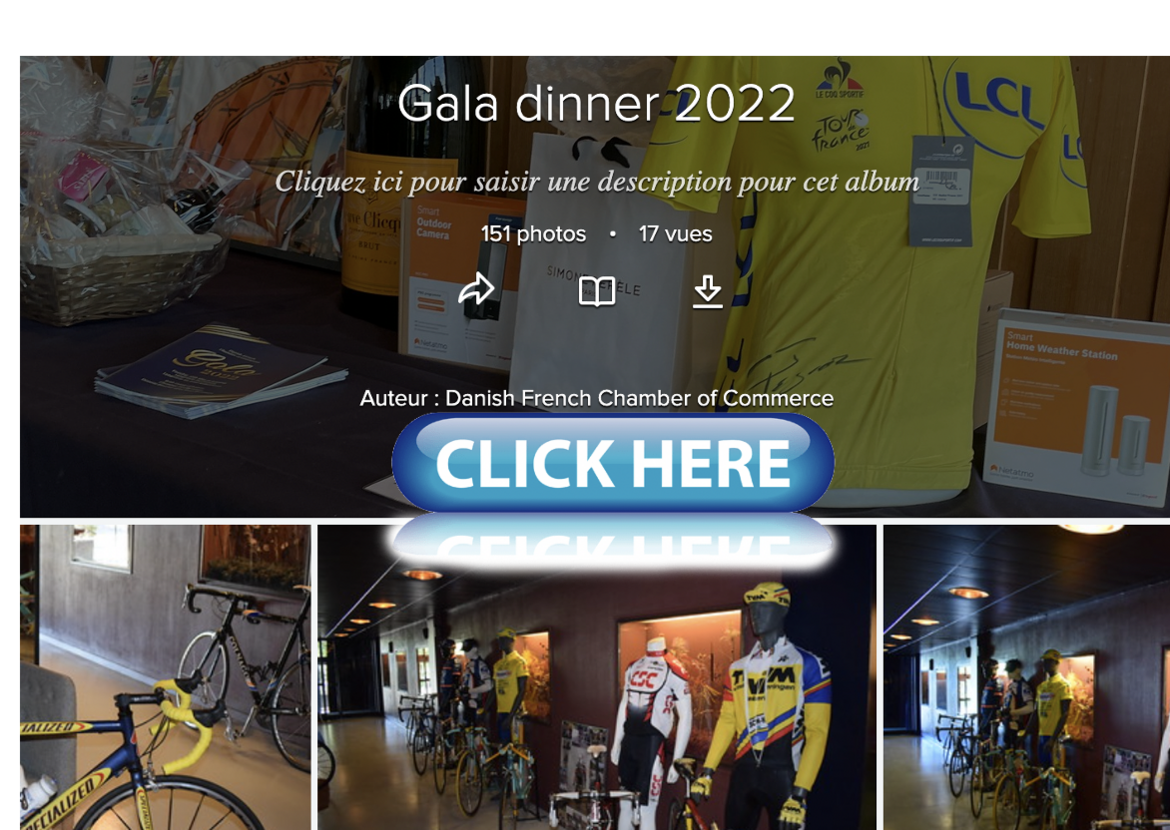
Task: Click the share arrow icon
Action: pyautogui.click(x=476, y=289)
